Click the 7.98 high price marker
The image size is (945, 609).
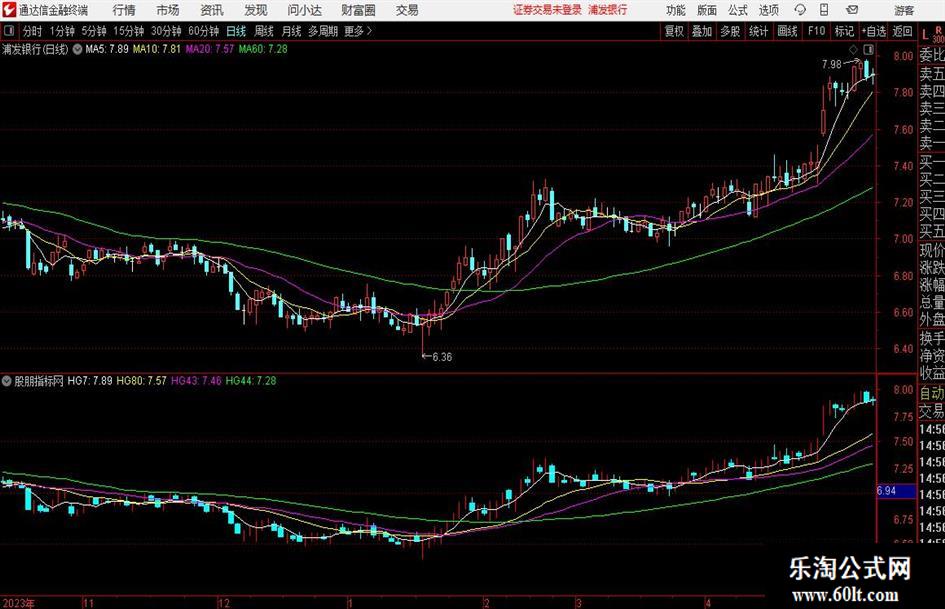point(831,65)
